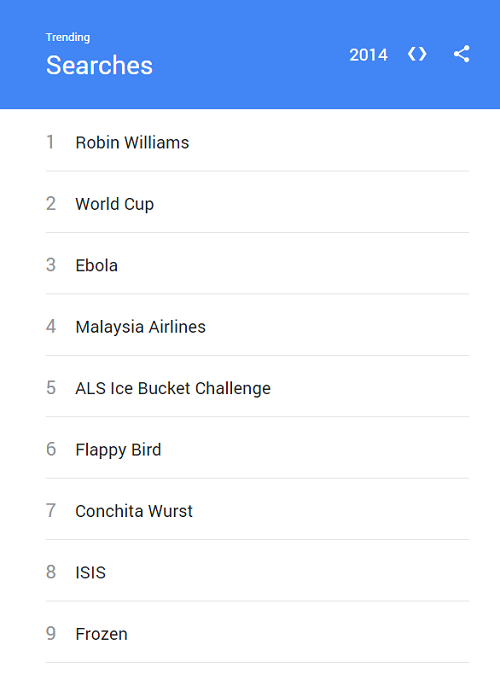
Task: Click rank number 7 beside Conchita Wurst
Action: point(51,511)
